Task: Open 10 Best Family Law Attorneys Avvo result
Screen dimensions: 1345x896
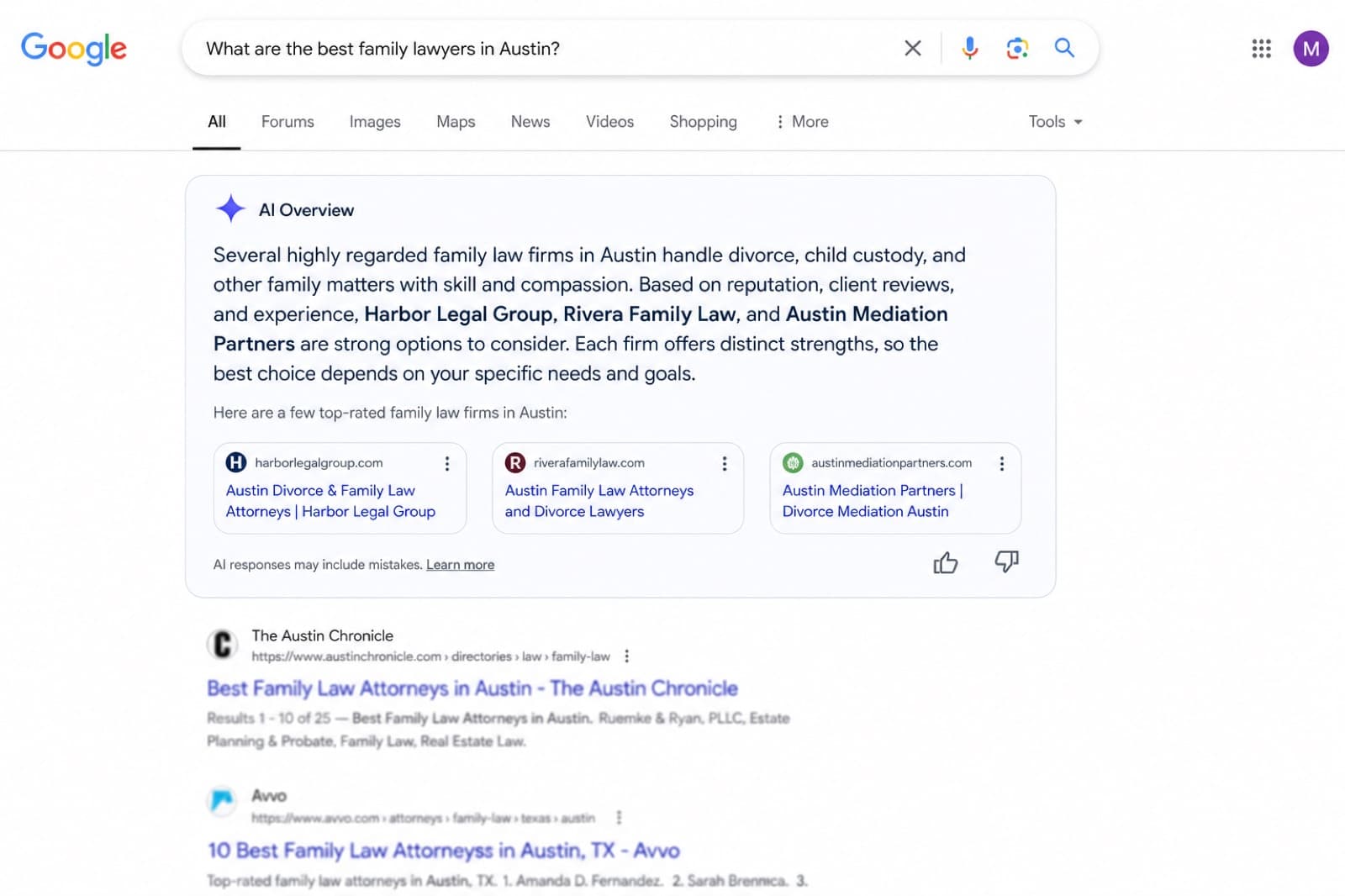Action: coord(444,851)
